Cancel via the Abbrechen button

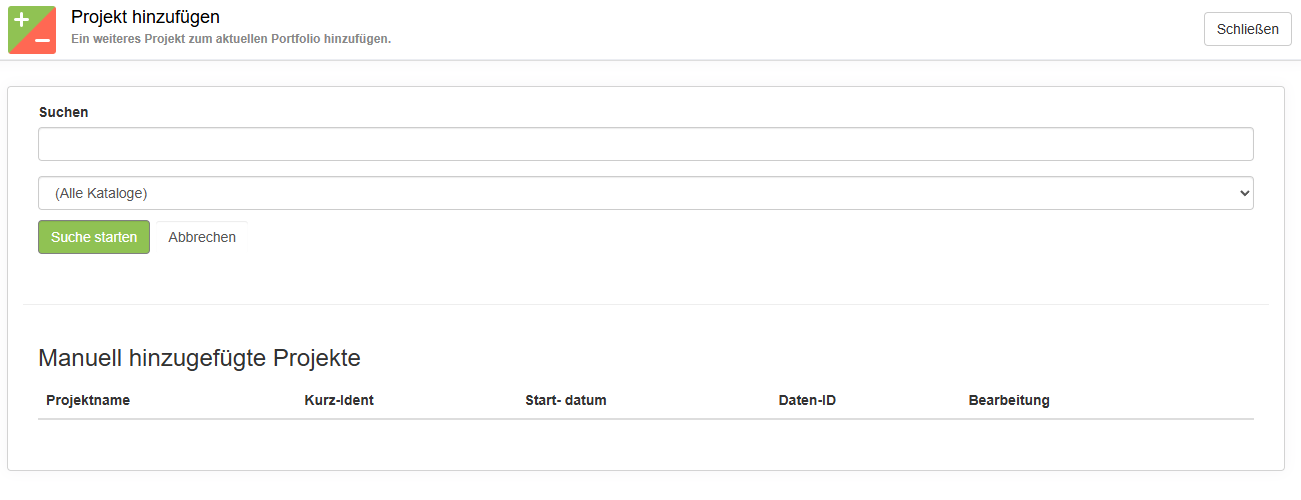202,237
